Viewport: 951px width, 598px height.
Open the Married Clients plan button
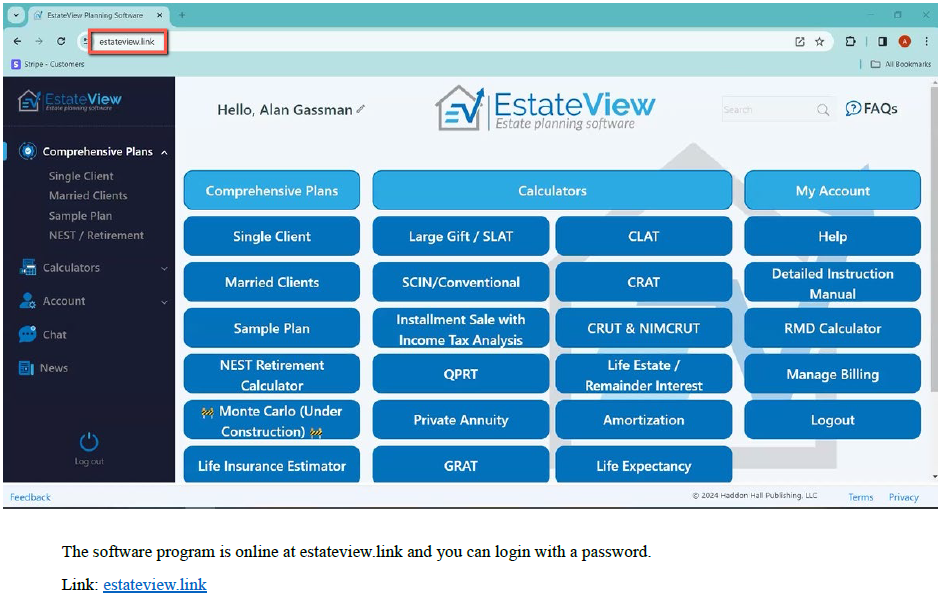point(272,282)
